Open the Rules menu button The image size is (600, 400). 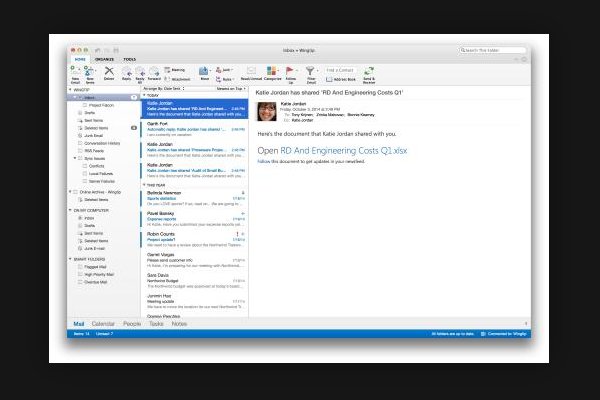225,79
